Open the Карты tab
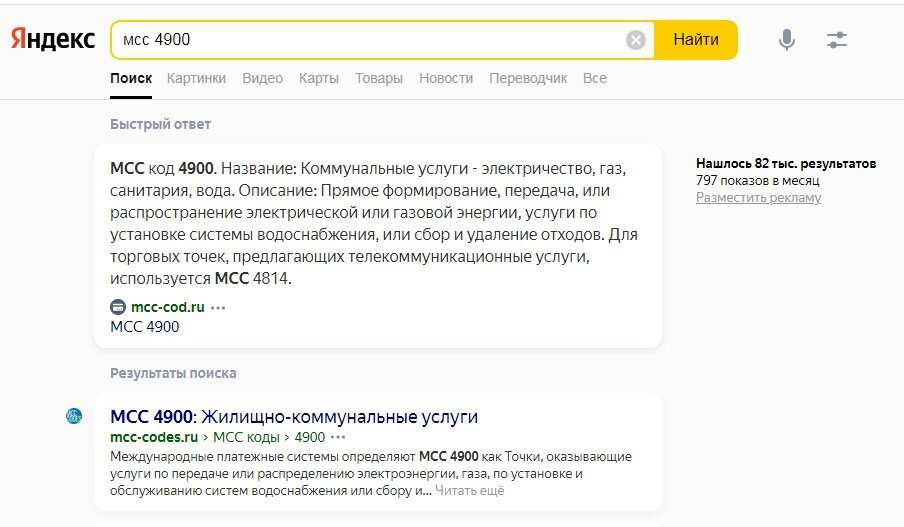This screenshot has height=527, width=904. 319,78
